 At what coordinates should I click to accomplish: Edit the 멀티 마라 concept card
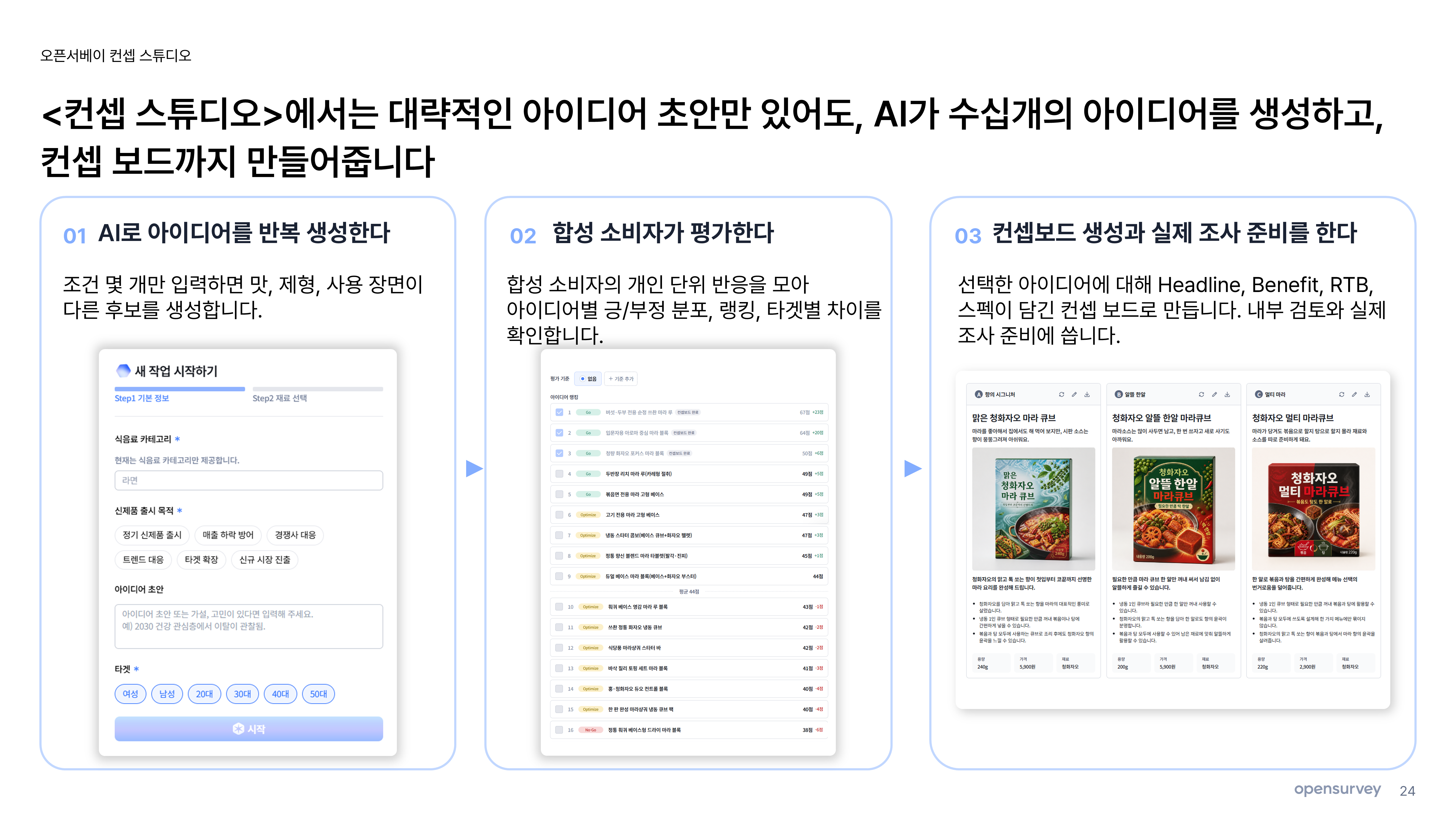1354,394
